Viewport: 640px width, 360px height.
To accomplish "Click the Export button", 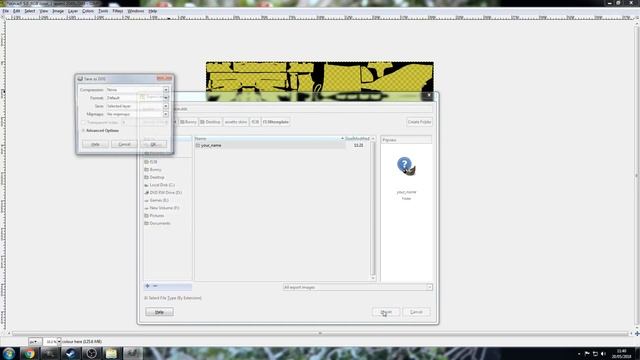I will [386, 312].
